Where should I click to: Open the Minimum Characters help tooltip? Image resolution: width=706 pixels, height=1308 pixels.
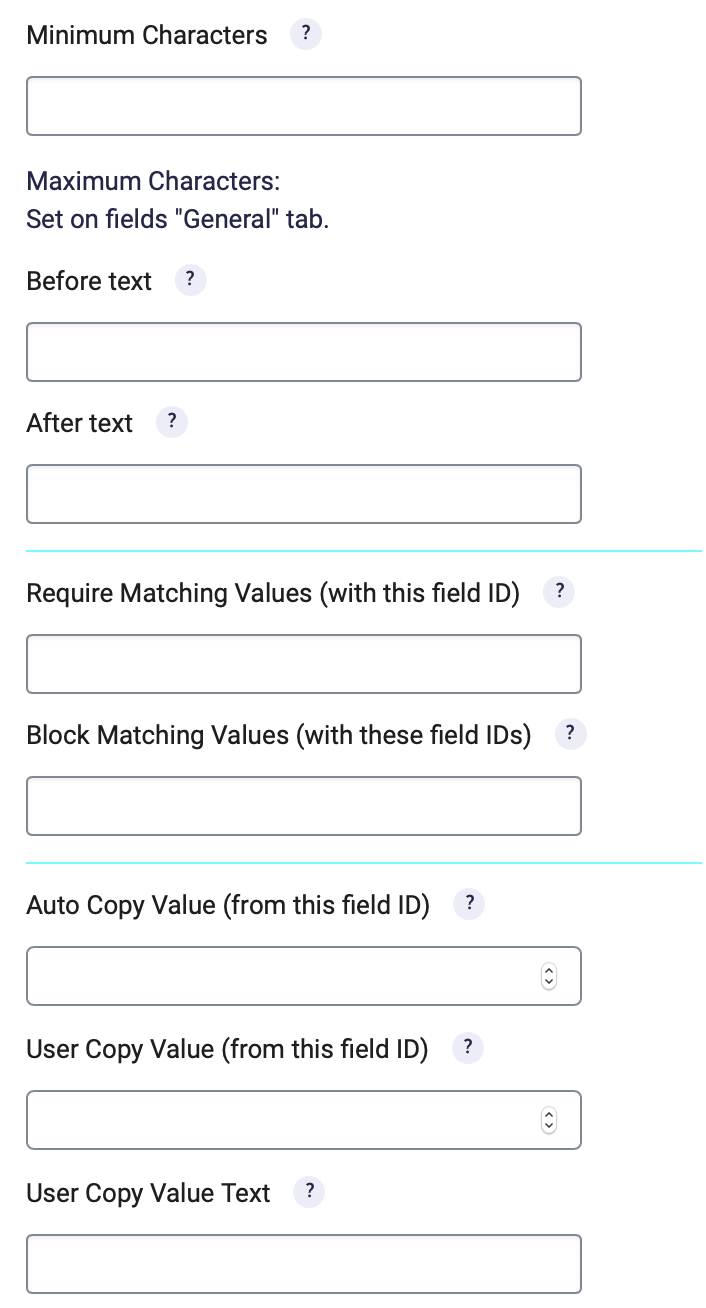point(305,33)
